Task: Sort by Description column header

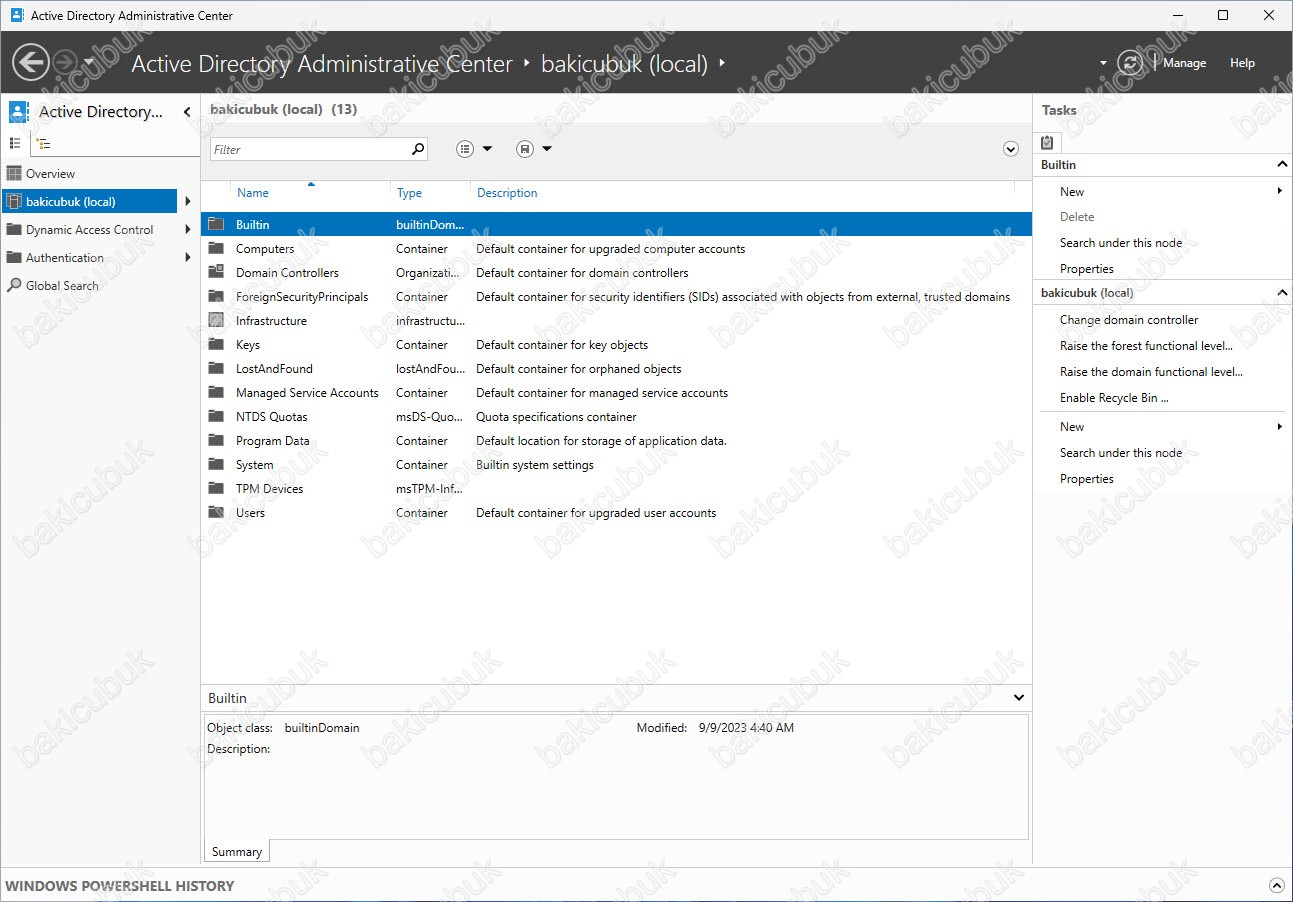Action: [507, 193]
